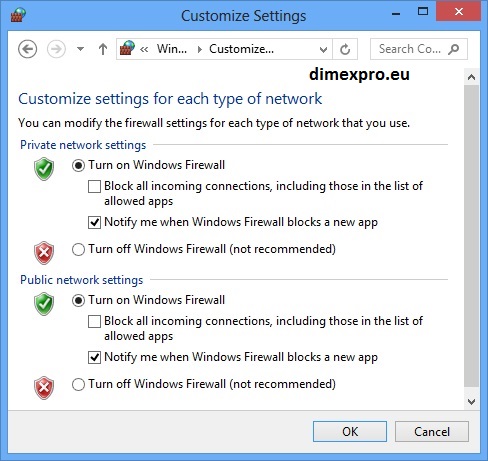The width and height of the screenshot is (488, 461).
Task: Click the 'Win...' breadcrumb in the address bar
Action: coord(172,49)
